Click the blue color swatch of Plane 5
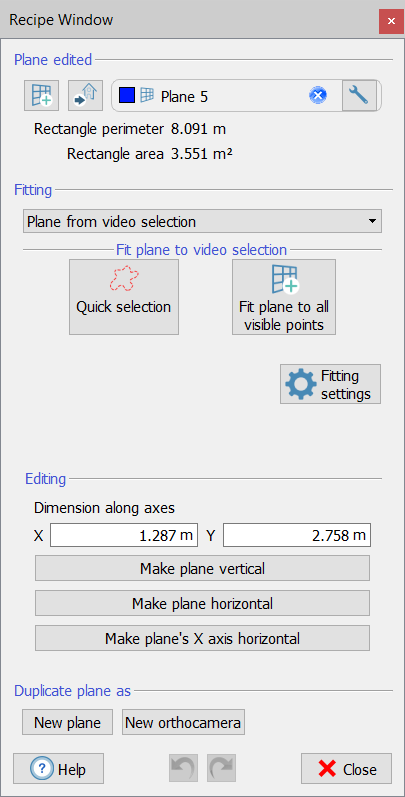This screenshot has width=405, height=797. [127, 95]
